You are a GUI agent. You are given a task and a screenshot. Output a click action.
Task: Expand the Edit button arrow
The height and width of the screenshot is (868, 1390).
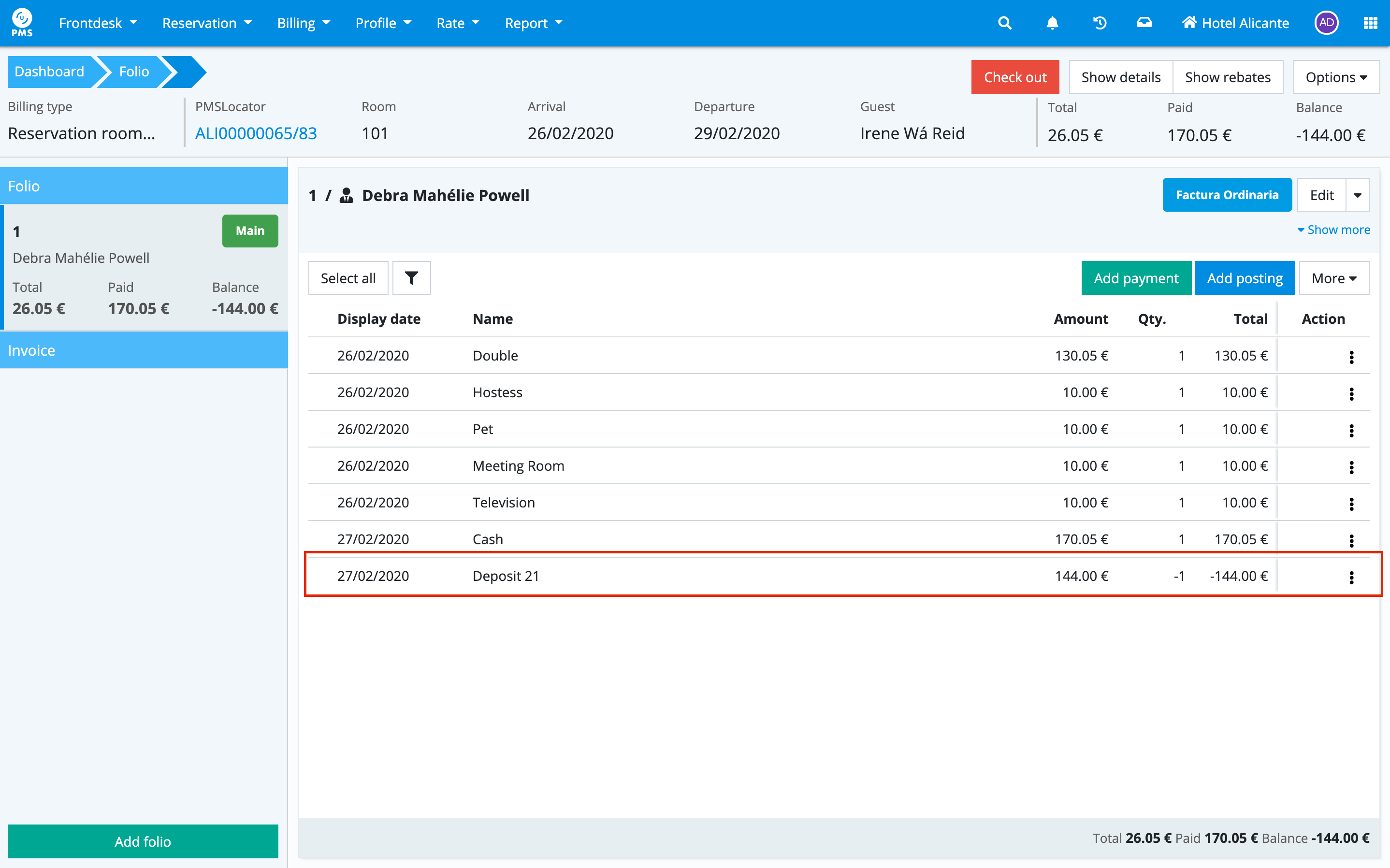(x=1357, y=195)
